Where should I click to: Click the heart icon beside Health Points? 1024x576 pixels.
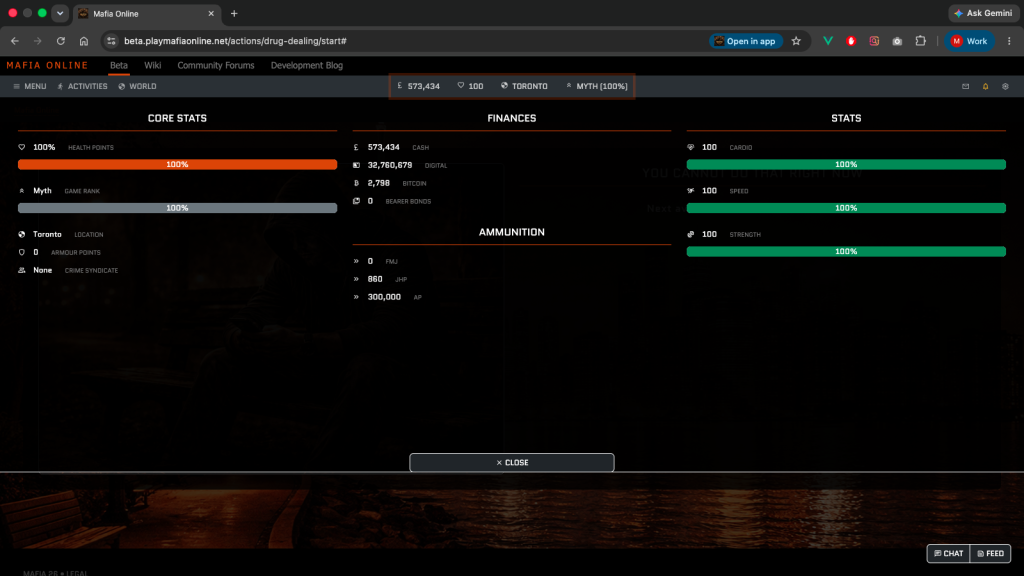[x=22, y=147]
